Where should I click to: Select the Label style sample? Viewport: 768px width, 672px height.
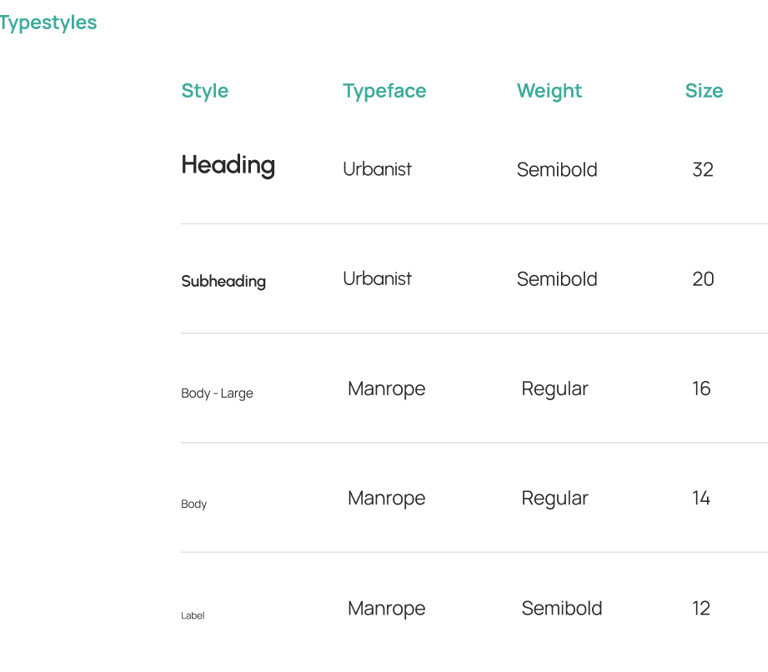[193, 616]
